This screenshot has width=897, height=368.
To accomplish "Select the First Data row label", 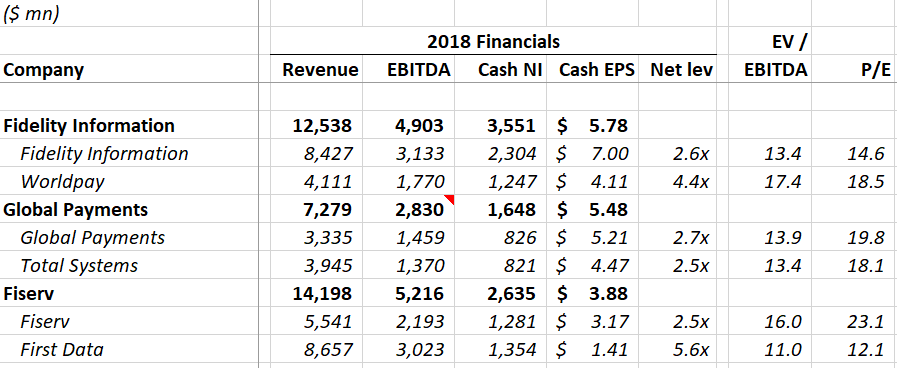I will point(130,349).
